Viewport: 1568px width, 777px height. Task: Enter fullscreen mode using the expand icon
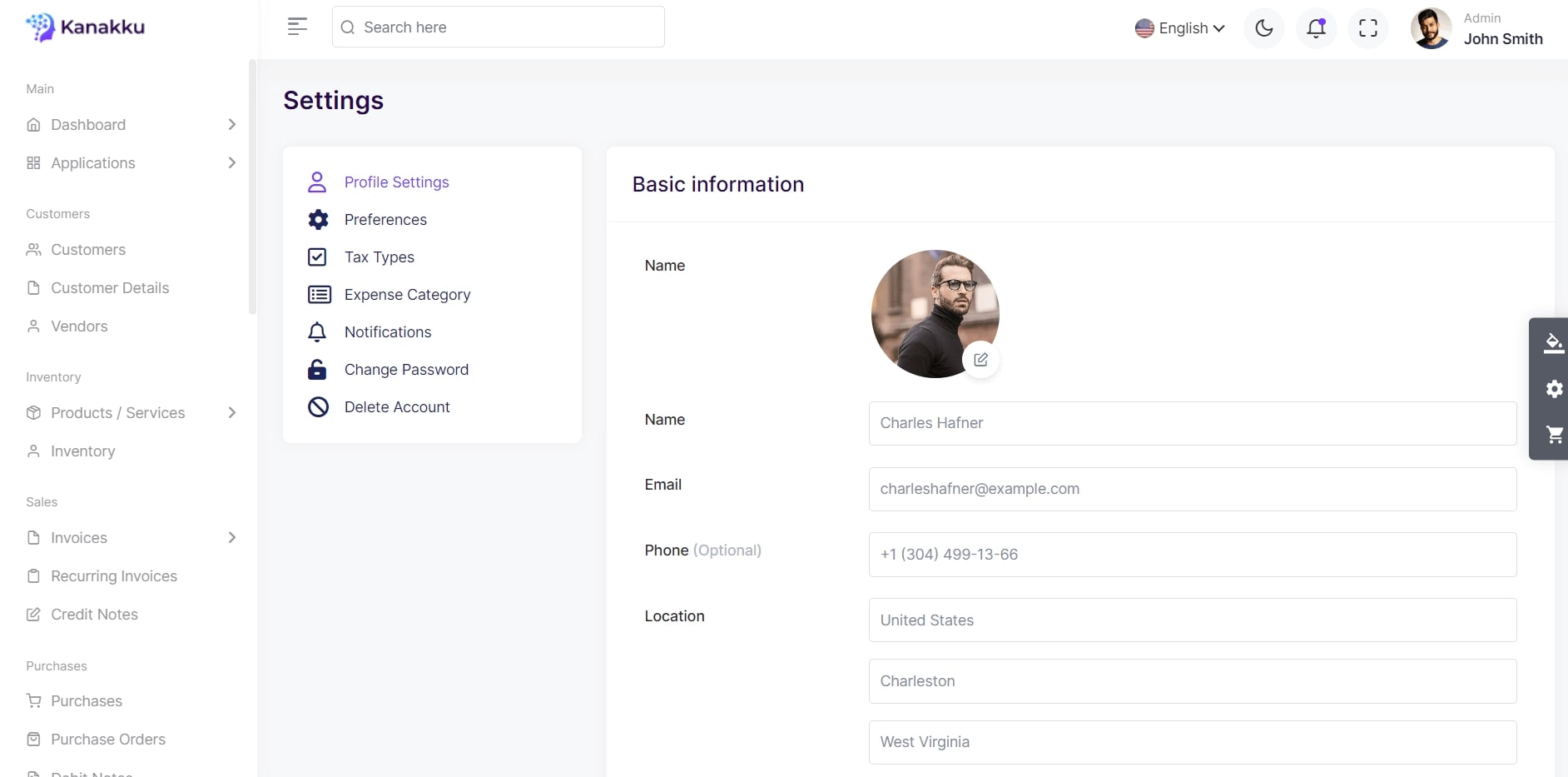(1367, 28)
